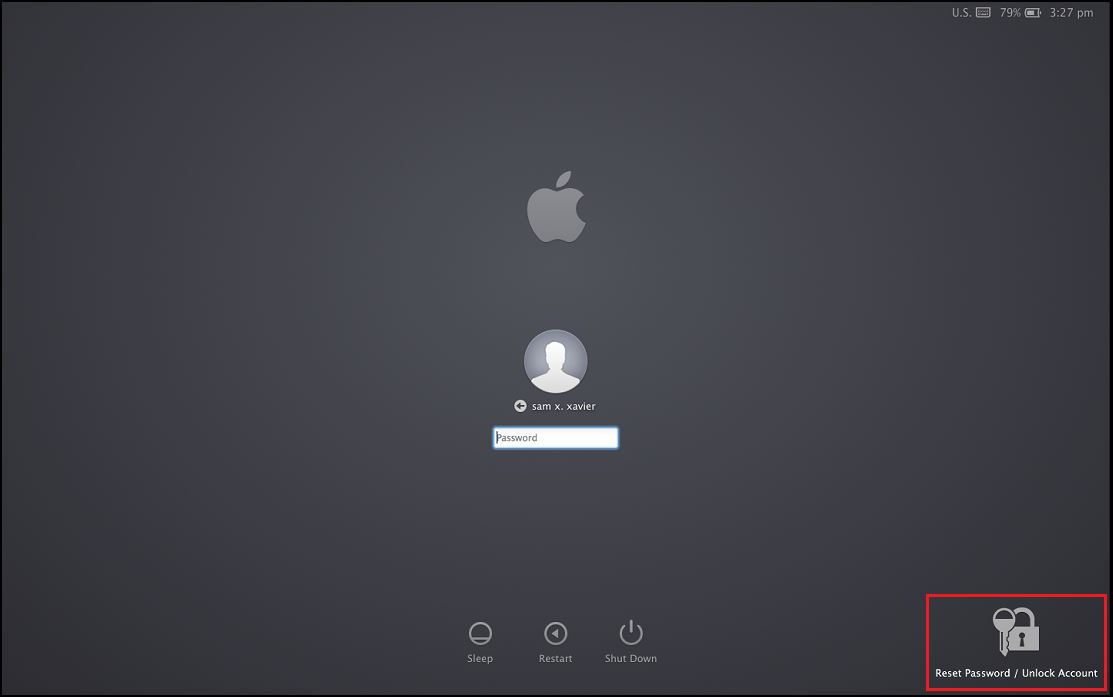
Task: Click the user avatar picture
Action: click(555, 362)
